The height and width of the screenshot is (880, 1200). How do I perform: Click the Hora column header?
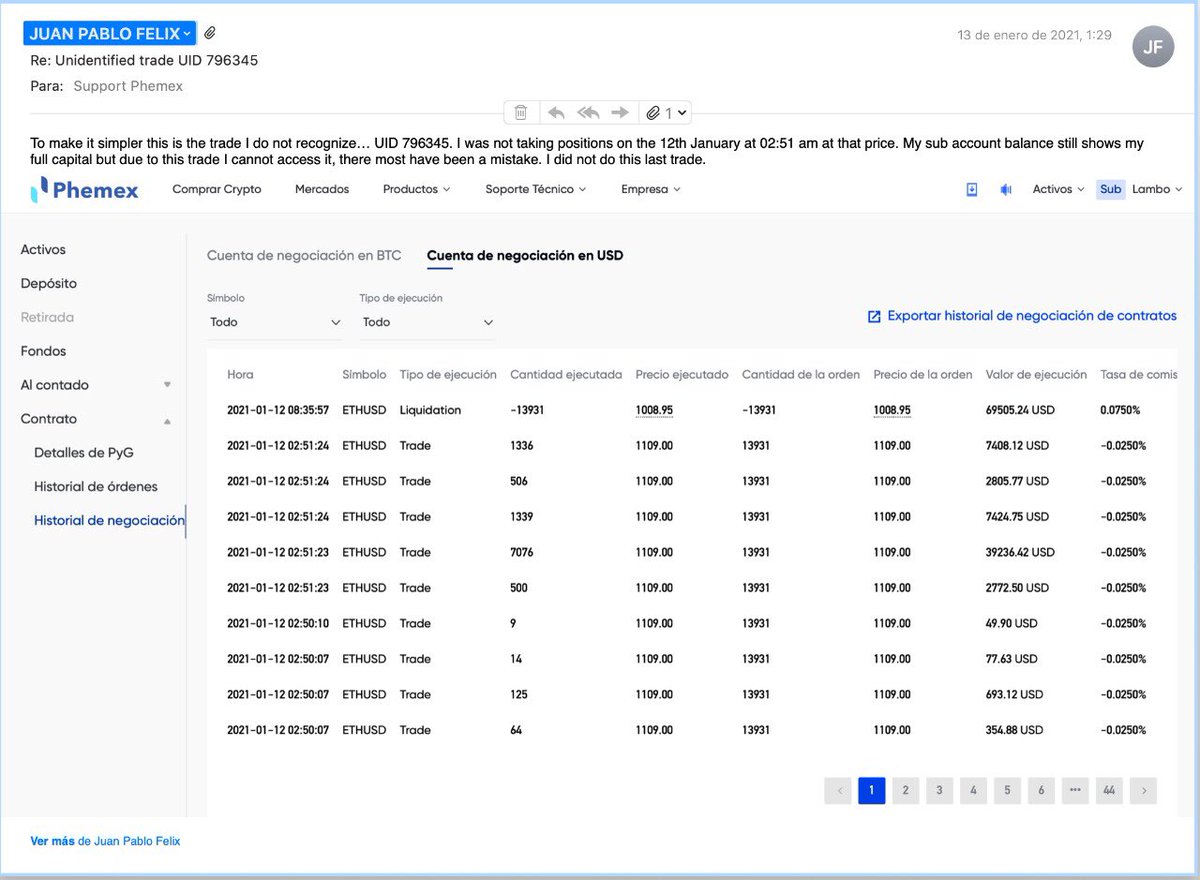pyautogui.click(x=240, y=375)
